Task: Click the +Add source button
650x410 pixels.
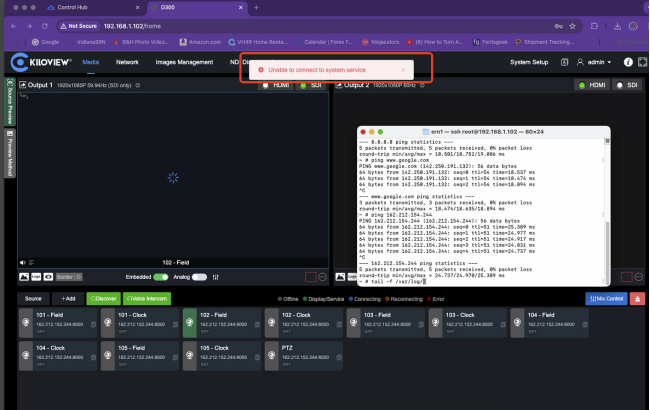Action: coord(68,298)
